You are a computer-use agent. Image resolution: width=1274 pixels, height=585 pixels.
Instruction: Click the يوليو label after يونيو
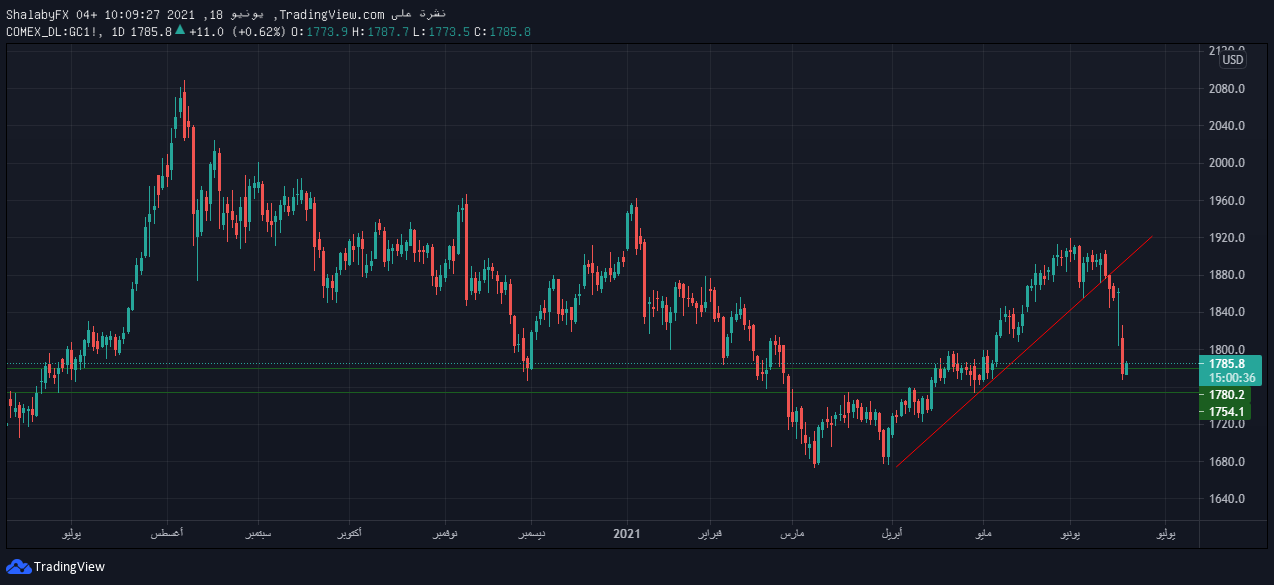coord(1166,535)
